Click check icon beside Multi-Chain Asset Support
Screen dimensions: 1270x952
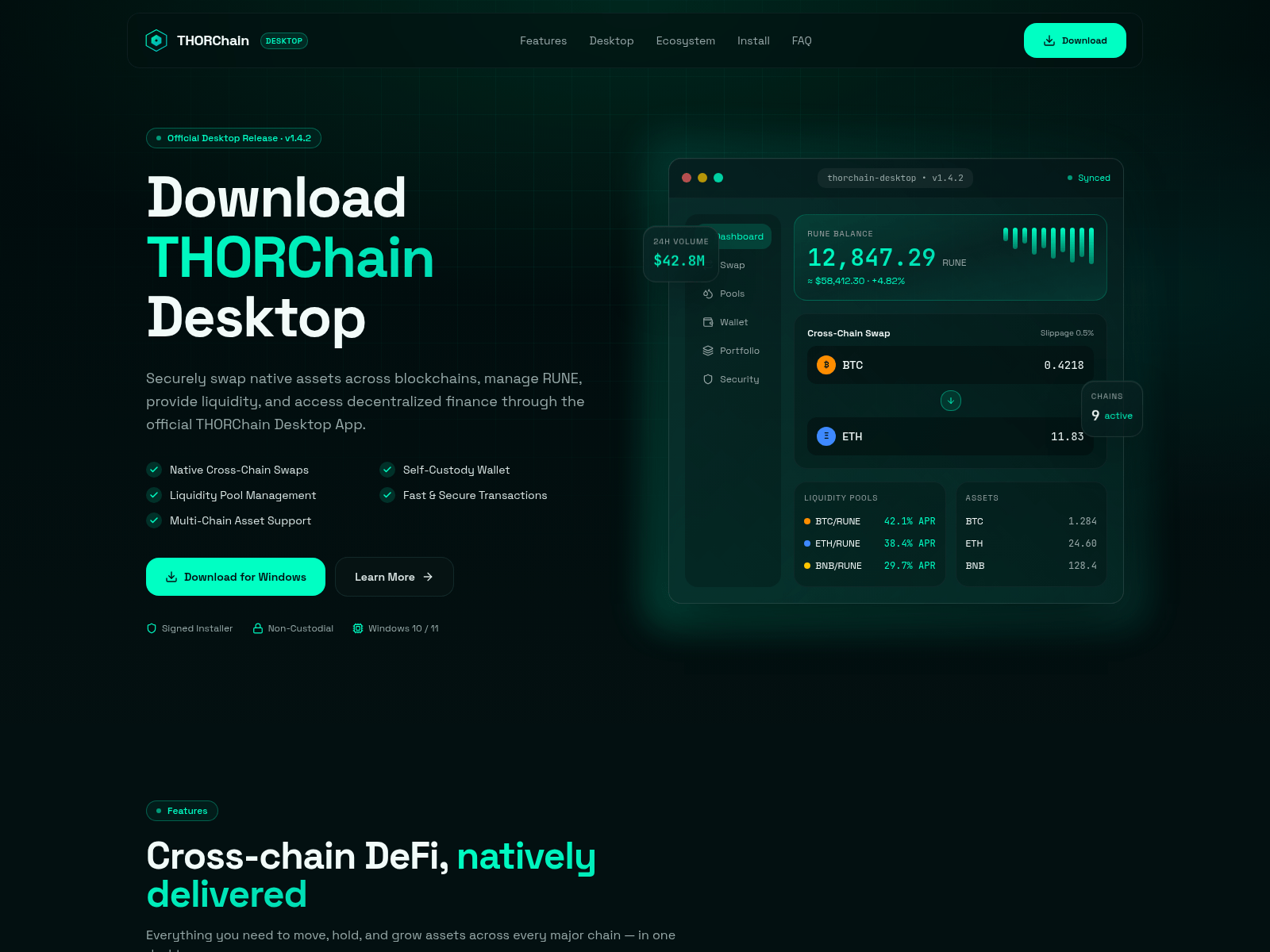(154, 520)
